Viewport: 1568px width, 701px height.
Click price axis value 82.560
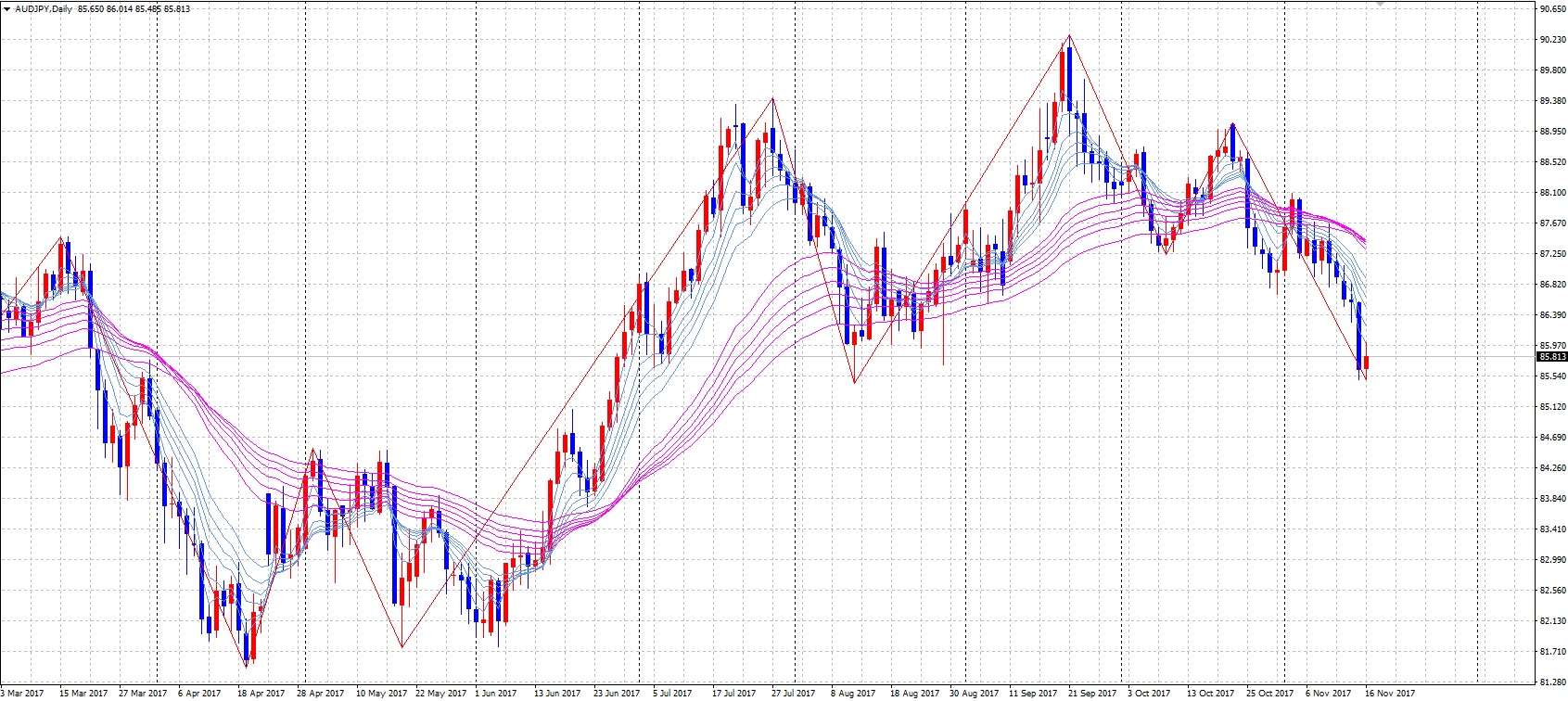1553,591
